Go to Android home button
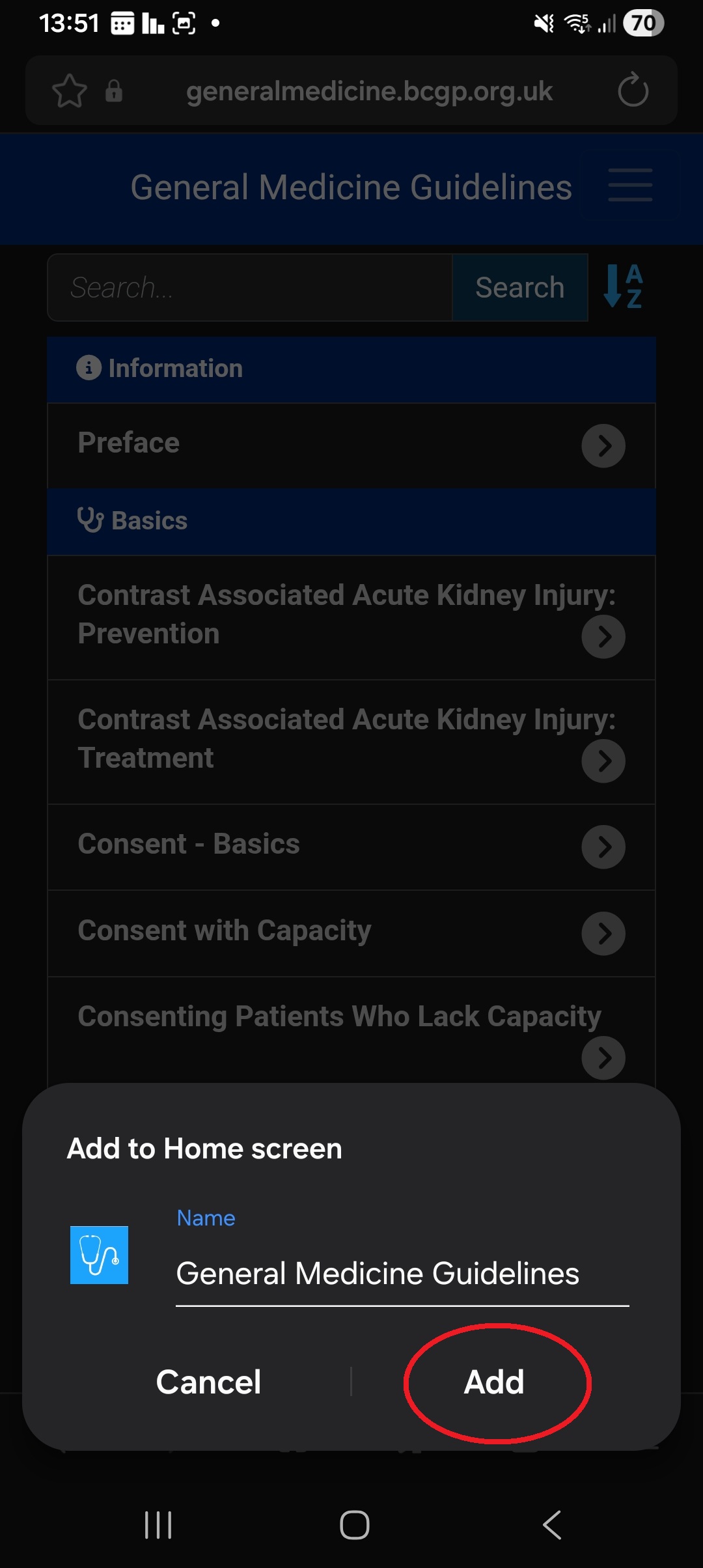This screenshot has width=703, height=1568. coord(355,1525)
